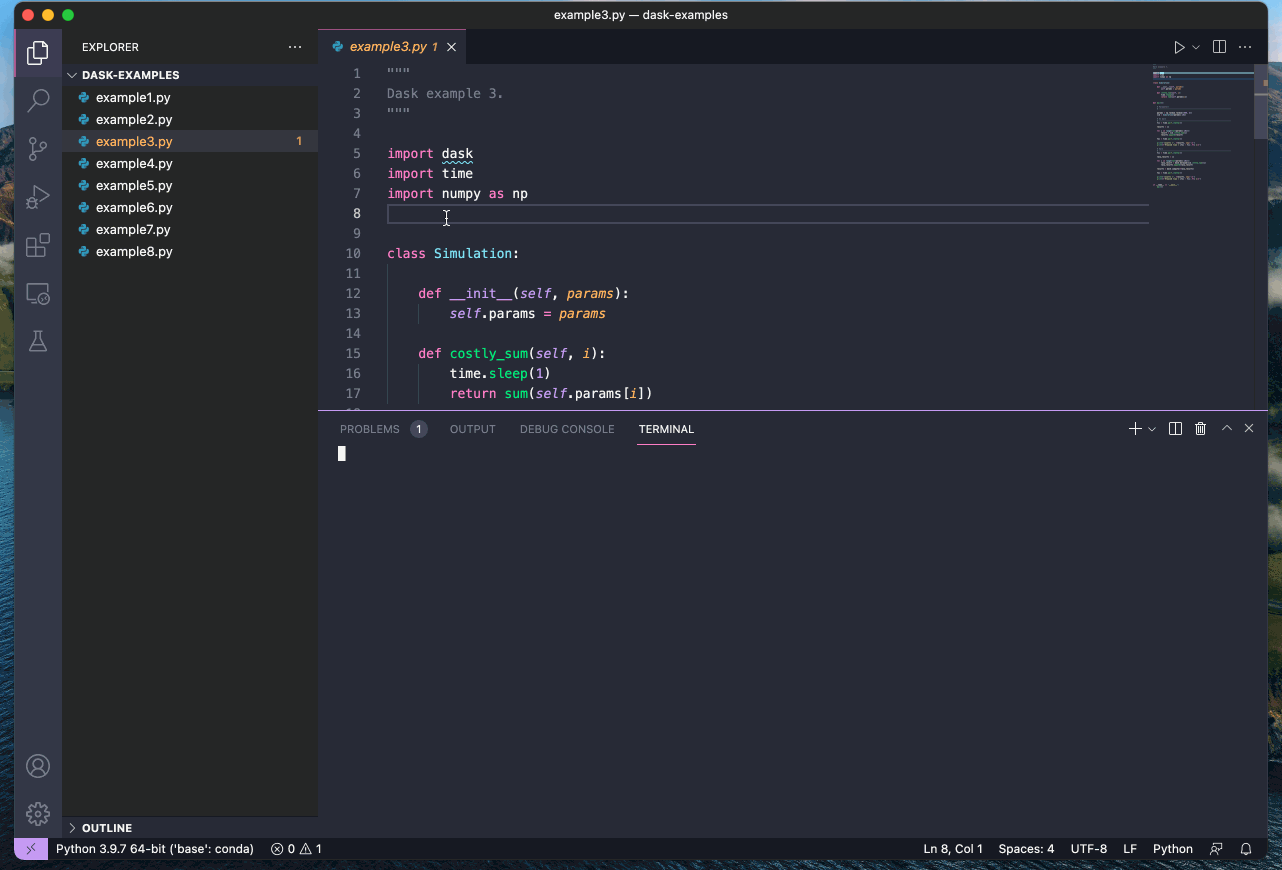Open go-to-line via Ln 8, Col 1
The height and width of the screenshot is (870, 1282).
(952, 848)
